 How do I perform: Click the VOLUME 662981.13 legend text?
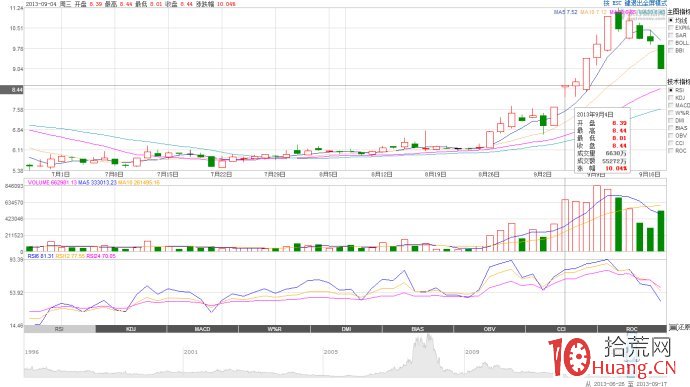click(52, 182)
